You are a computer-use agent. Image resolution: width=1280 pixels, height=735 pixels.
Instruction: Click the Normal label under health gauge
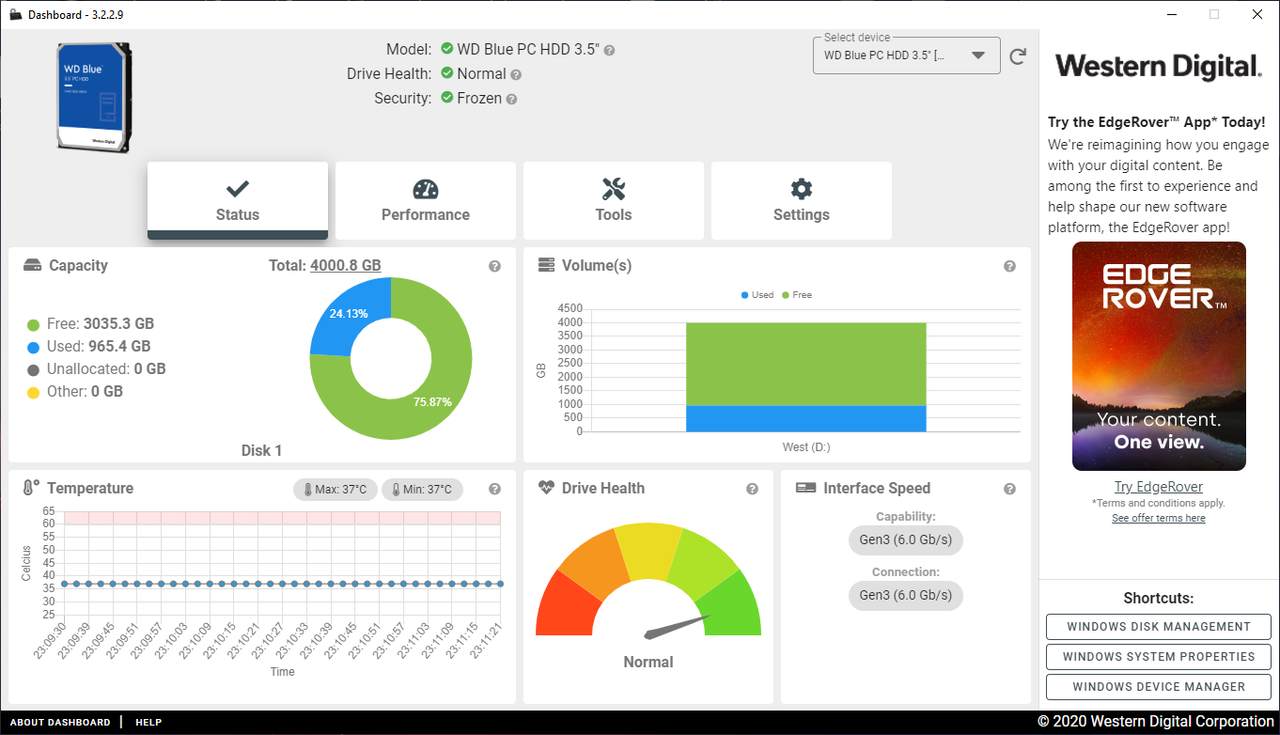coord(648,662)
